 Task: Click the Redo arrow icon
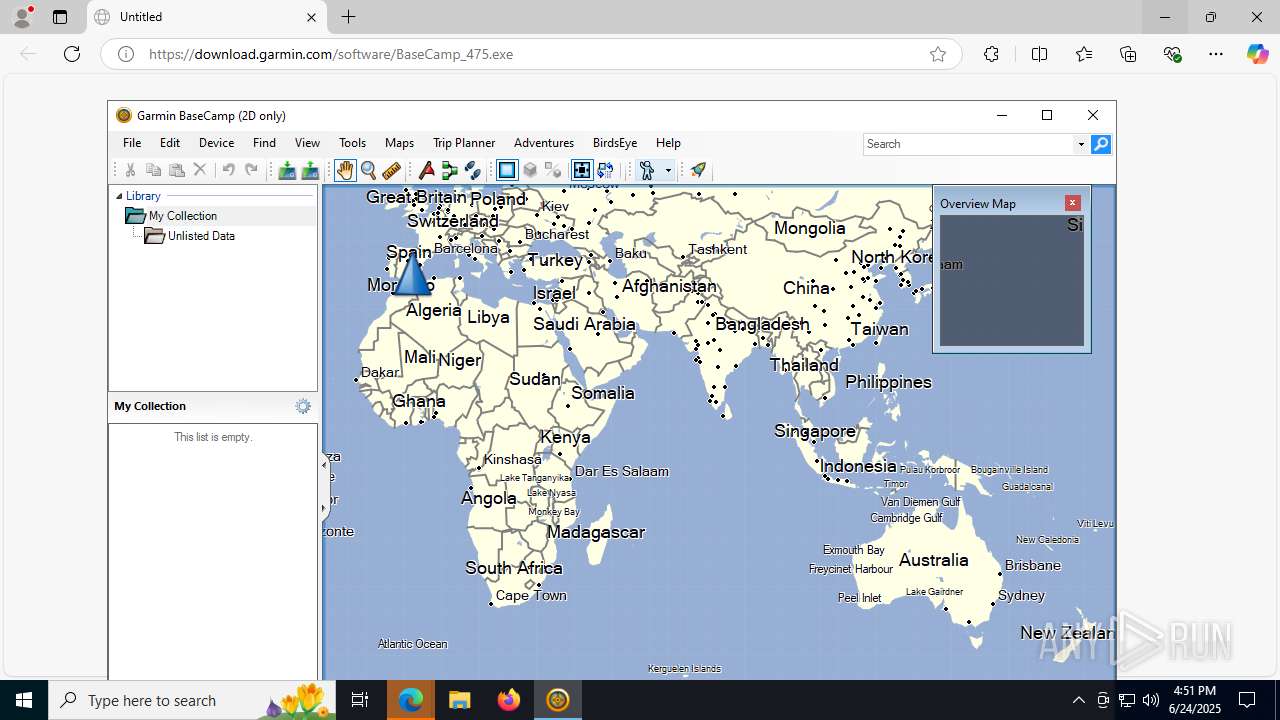pyautogui.click(x=251, y=170)
